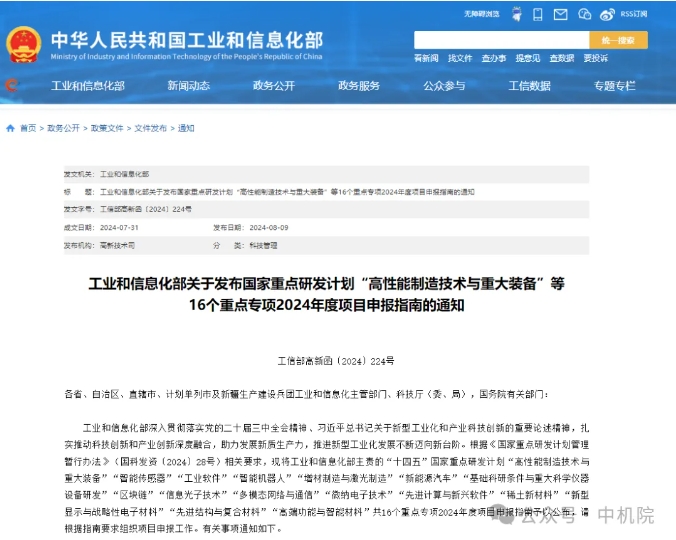Click the 分类 value 科技管理
Viewport: 676px width, 540px height.
pos(263,245)
